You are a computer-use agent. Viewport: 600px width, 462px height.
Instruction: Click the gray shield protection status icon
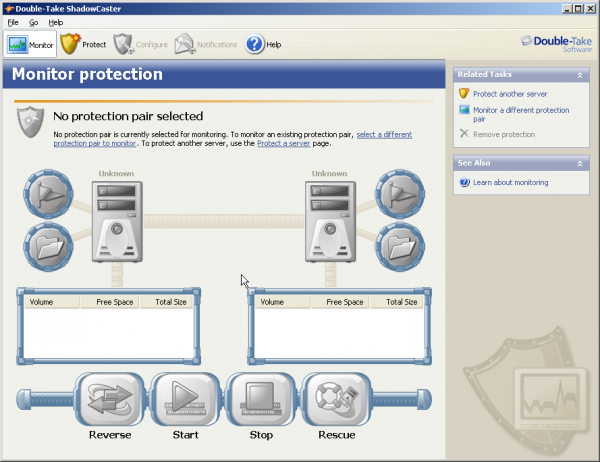pos(30,122)
